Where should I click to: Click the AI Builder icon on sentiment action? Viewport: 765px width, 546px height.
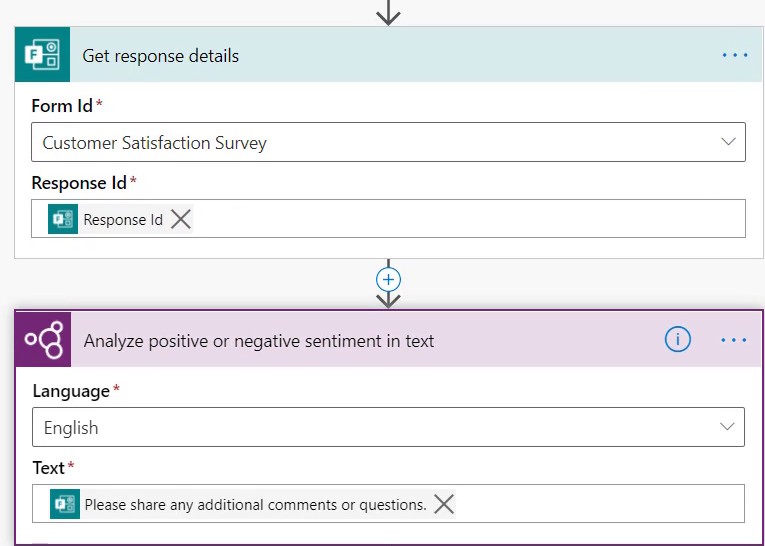point(43,340)
